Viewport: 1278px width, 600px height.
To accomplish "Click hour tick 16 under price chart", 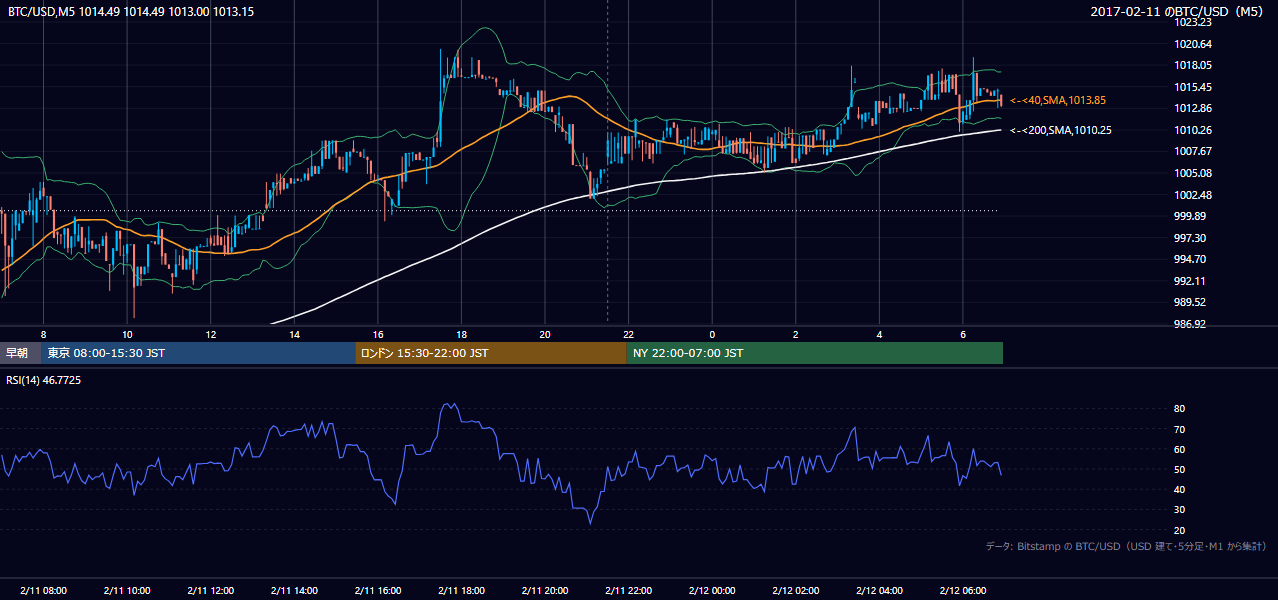I will point(377,334).
